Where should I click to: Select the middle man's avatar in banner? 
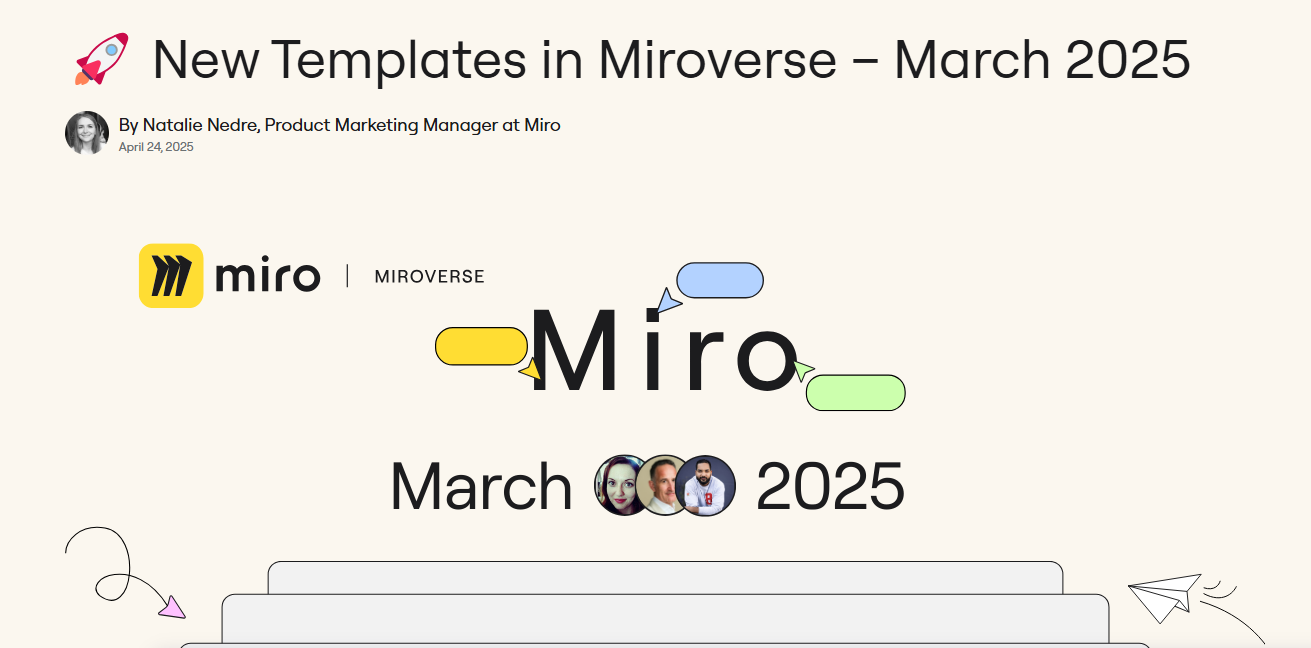663,485
